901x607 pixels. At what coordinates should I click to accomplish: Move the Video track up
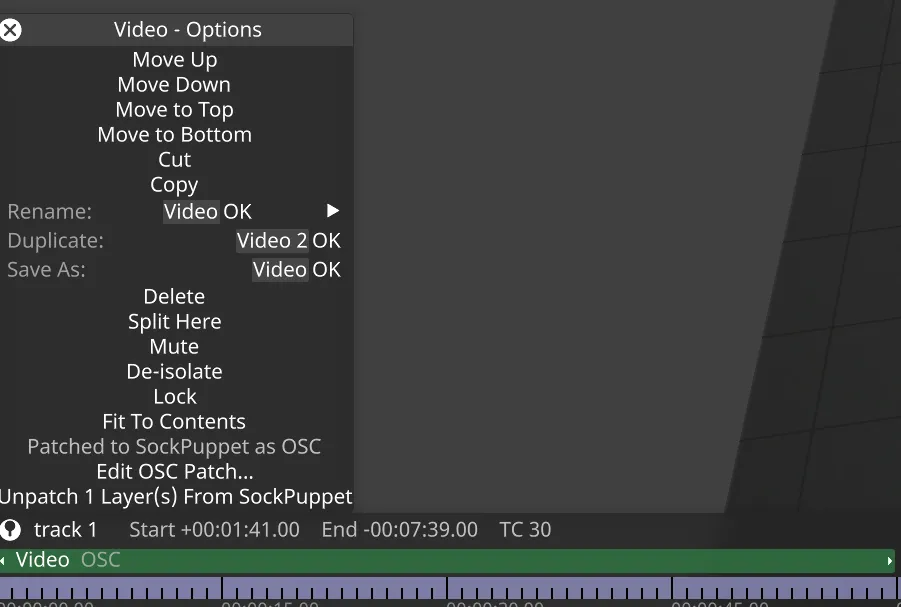tap(174, 59)
